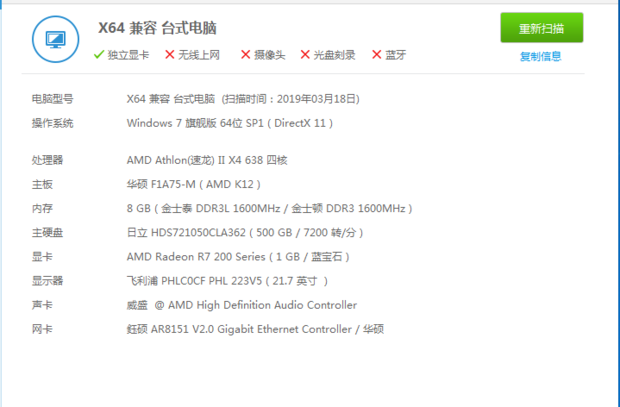Click the red X beside 蓝牙
This screenshot has width=620, height=407.
(376, 55)
